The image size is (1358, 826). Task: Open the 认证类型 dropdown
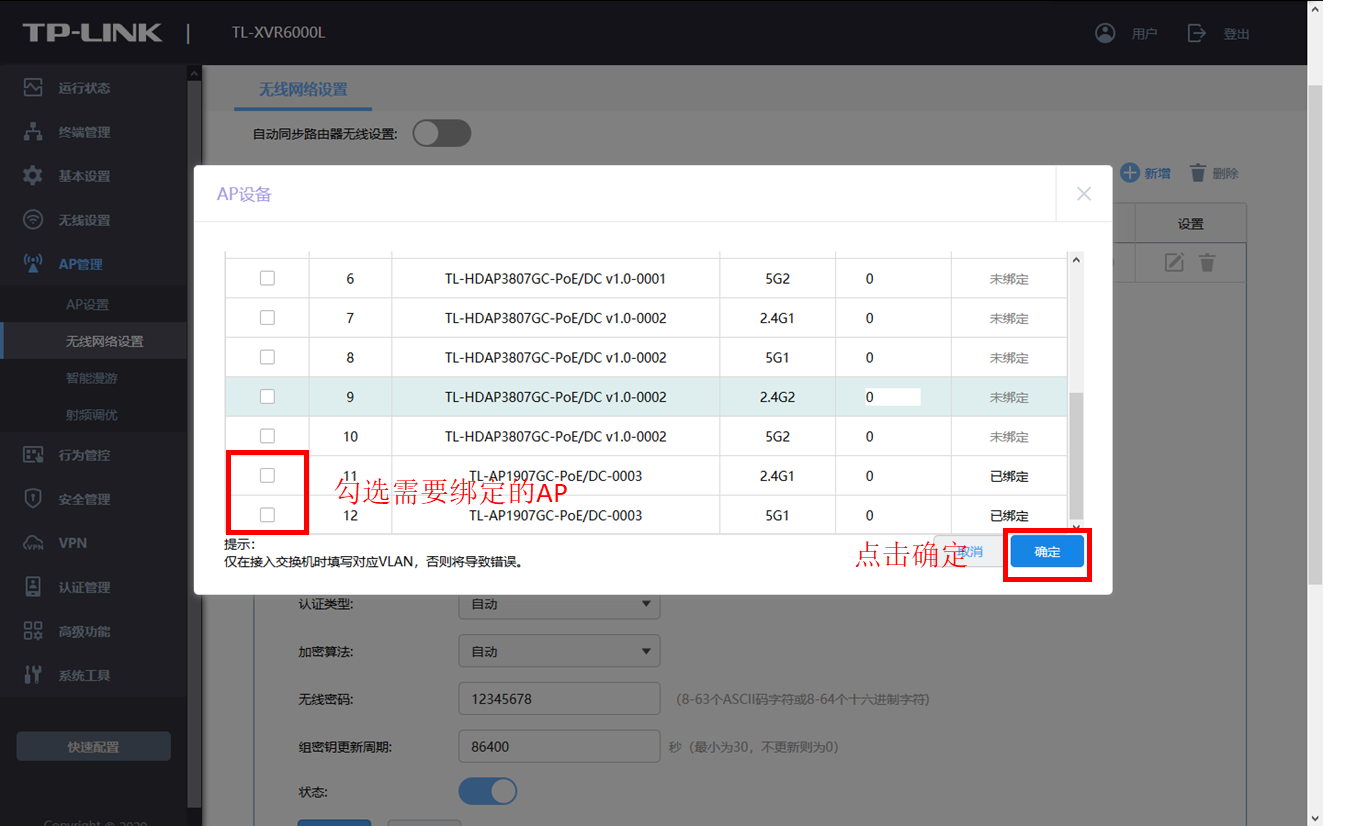click(x=559, y=604)
